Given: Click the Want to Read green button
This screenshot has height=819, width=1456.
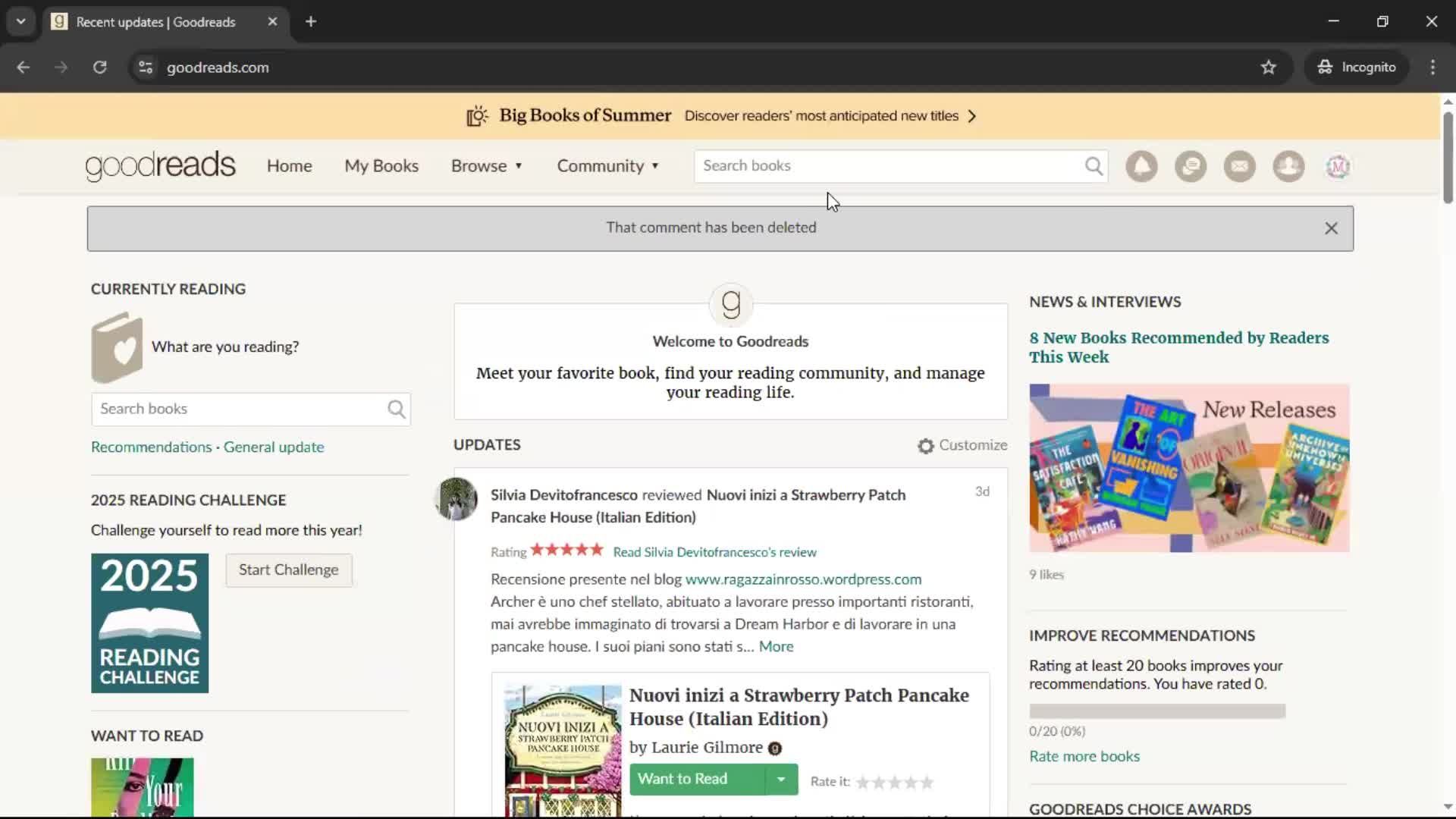Looking at the screenshot, I should pos(697,780).
